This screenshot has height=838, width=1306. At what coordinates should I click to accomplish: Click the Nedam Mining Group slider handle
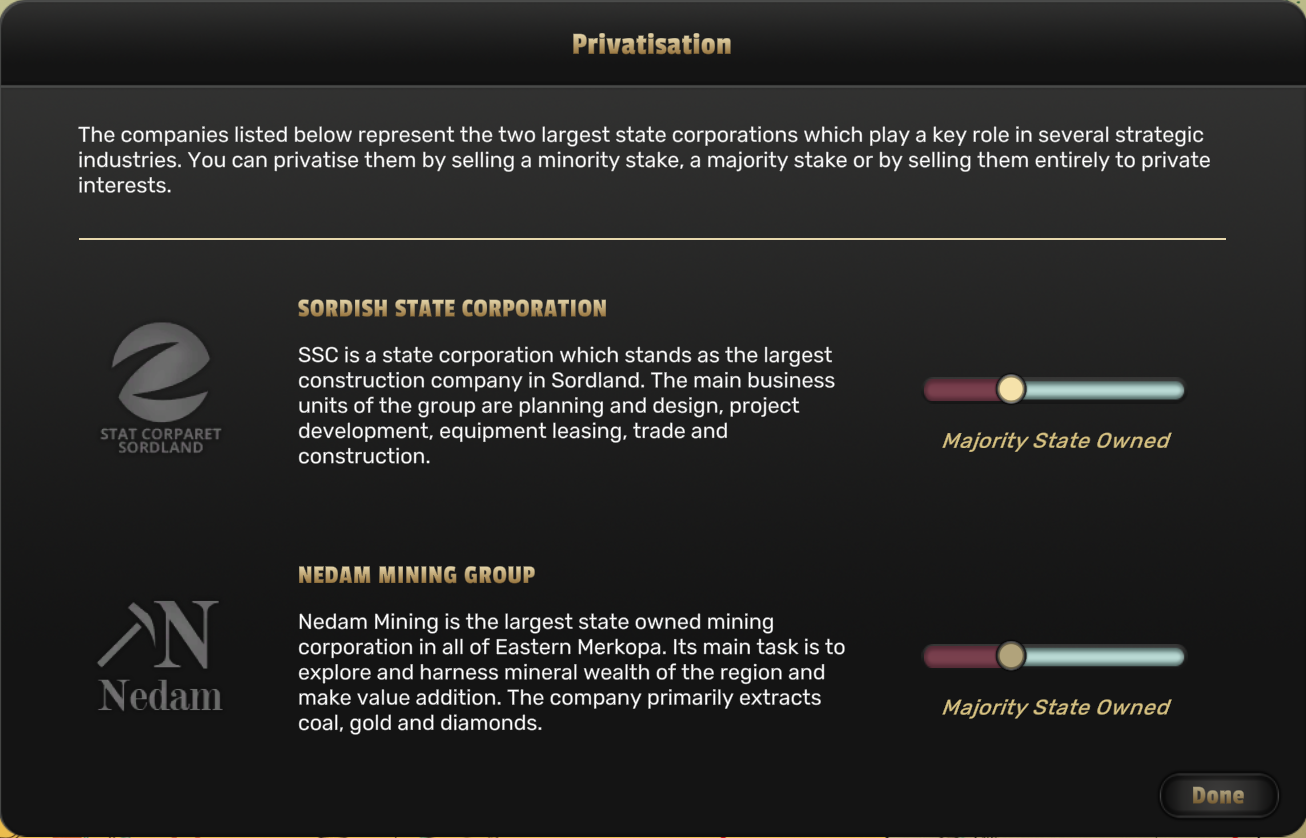click(1011, 656)
